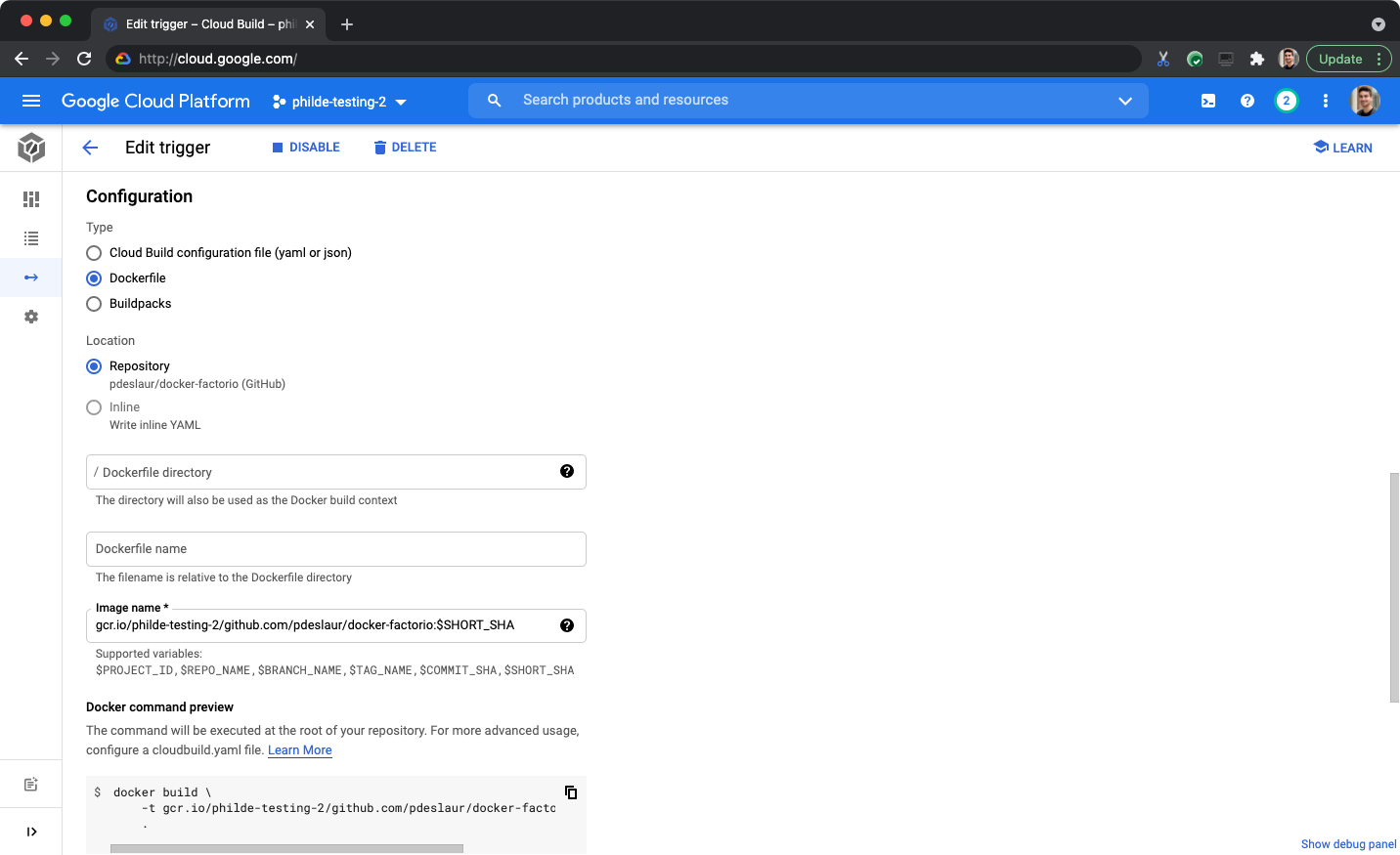Copy the docker command to clipboard
The width and height of the screenshot is (1400, 855).
pyautogui.click(x=571, y=792)
